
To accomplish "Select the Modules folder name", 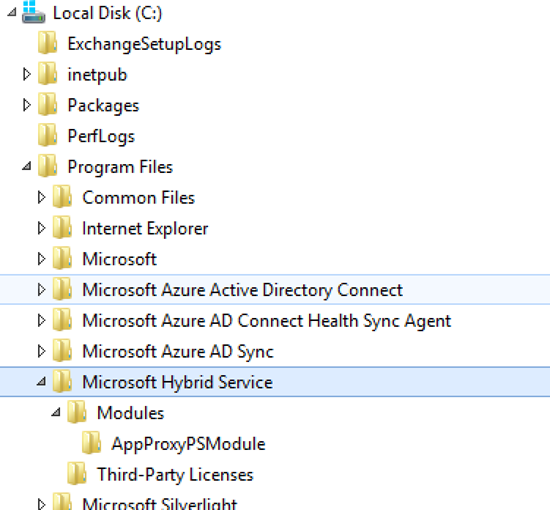I will 130,413.
